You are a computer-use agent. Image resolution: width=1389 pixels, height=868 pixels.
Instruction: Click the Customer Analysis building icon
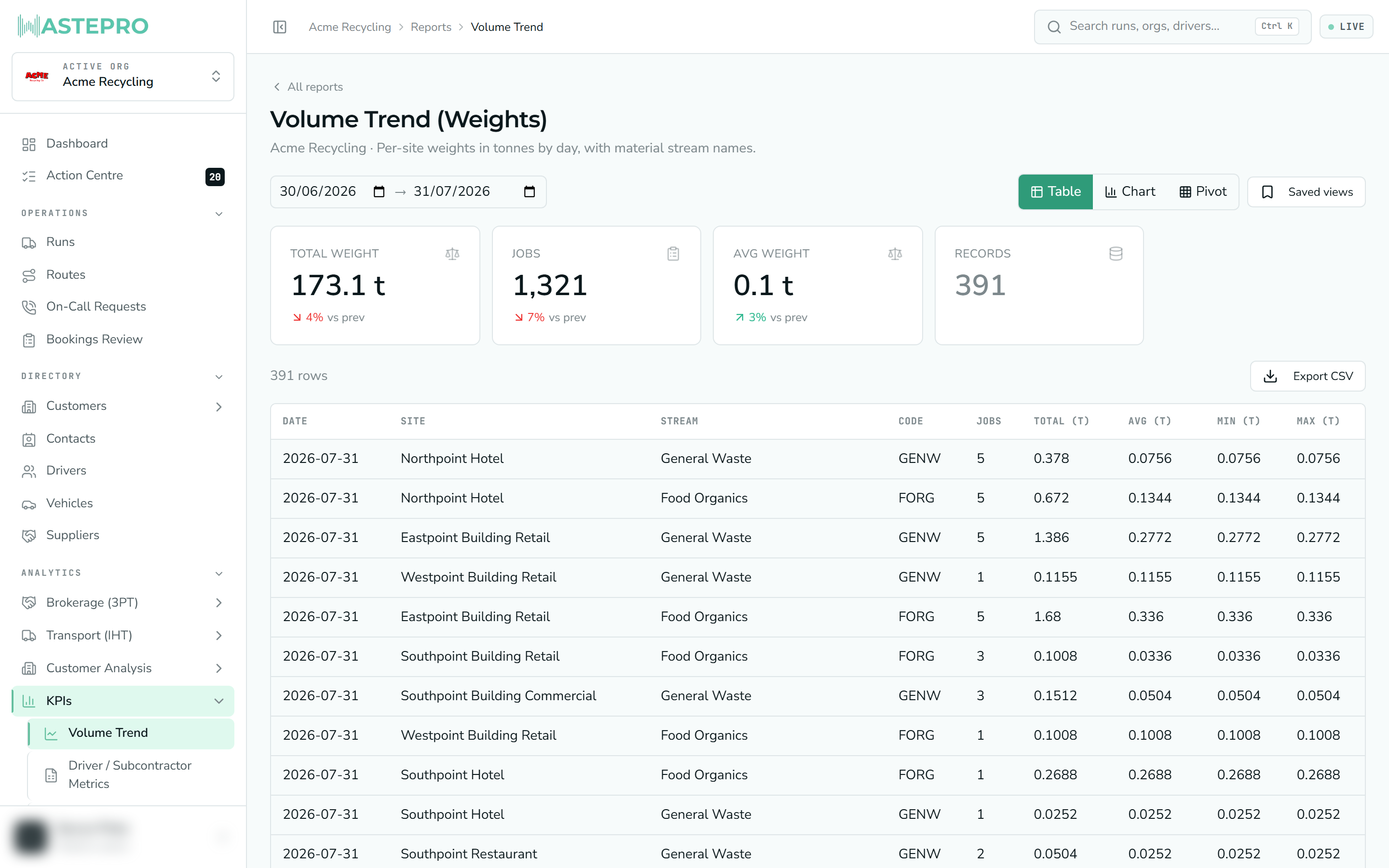point(29,668)
